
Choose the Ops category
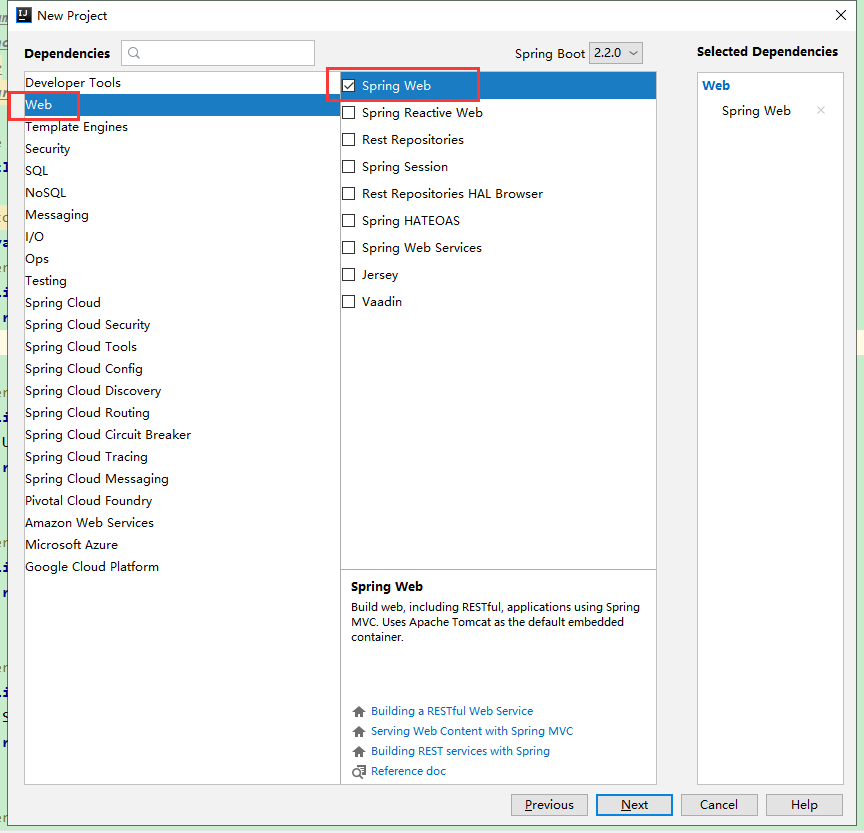[182, 259]
